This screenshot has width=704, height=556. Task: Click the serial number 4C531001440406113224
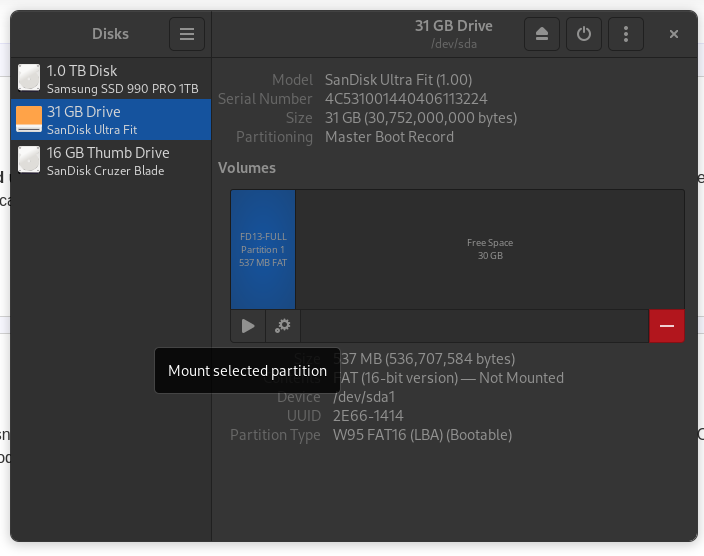406,99
